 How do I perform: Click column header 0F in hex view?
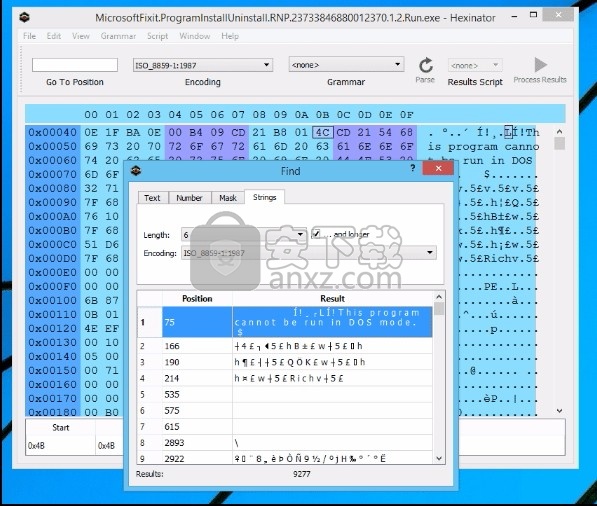click(406, 115)
